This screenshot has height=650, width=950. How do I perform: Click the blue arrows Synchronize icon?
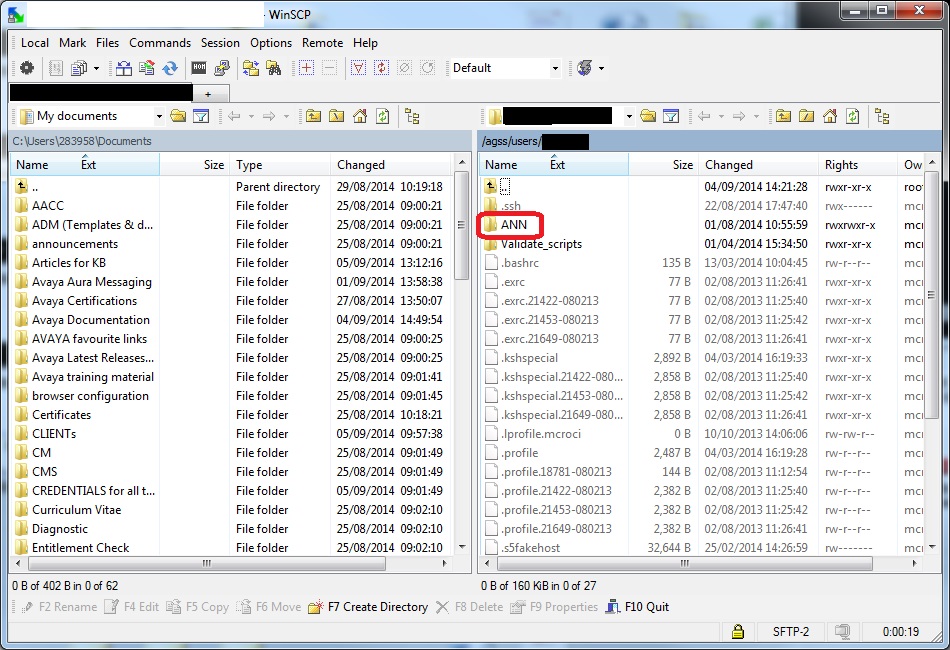(x=170, y=68)
